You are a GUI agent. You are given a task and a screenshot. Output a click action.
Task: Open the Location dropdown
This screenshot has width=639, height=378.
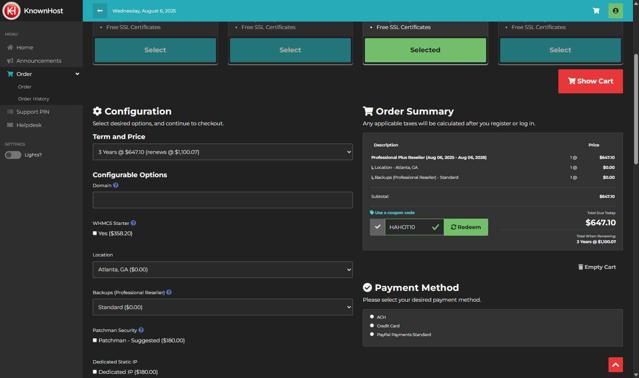(223, 270)
